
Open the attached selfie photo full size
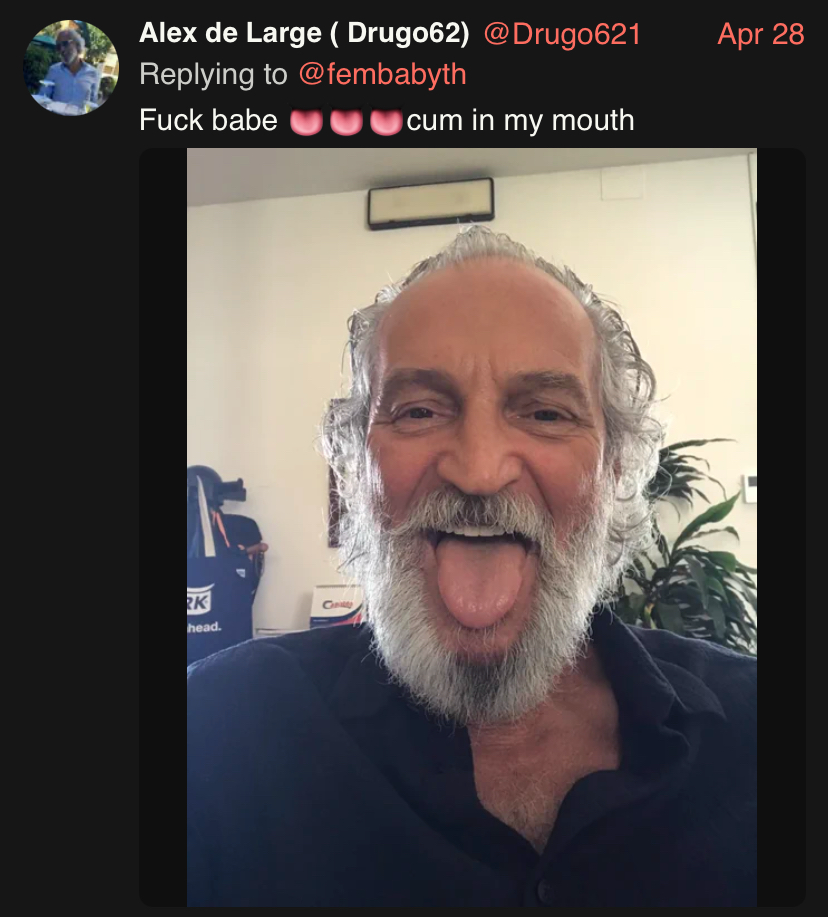472,527
